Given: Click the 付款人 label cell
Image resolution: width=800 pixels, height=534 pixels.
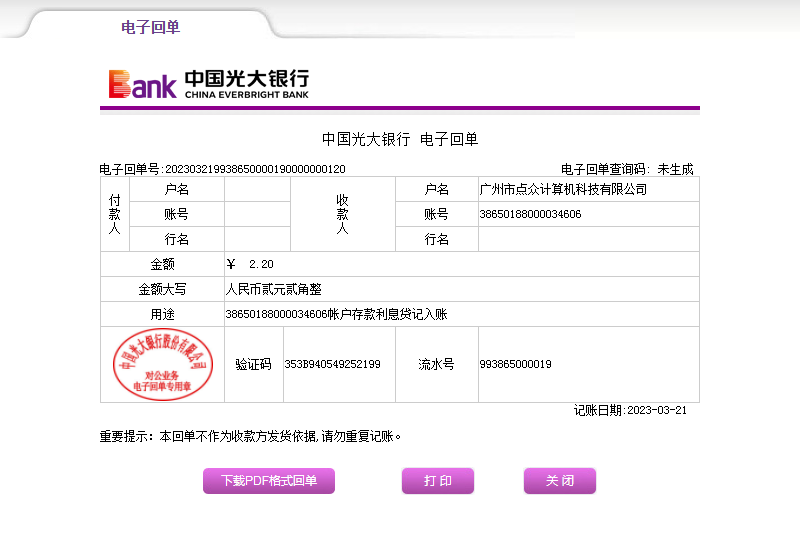Looking at the screenshot, I should click(115, 214).
